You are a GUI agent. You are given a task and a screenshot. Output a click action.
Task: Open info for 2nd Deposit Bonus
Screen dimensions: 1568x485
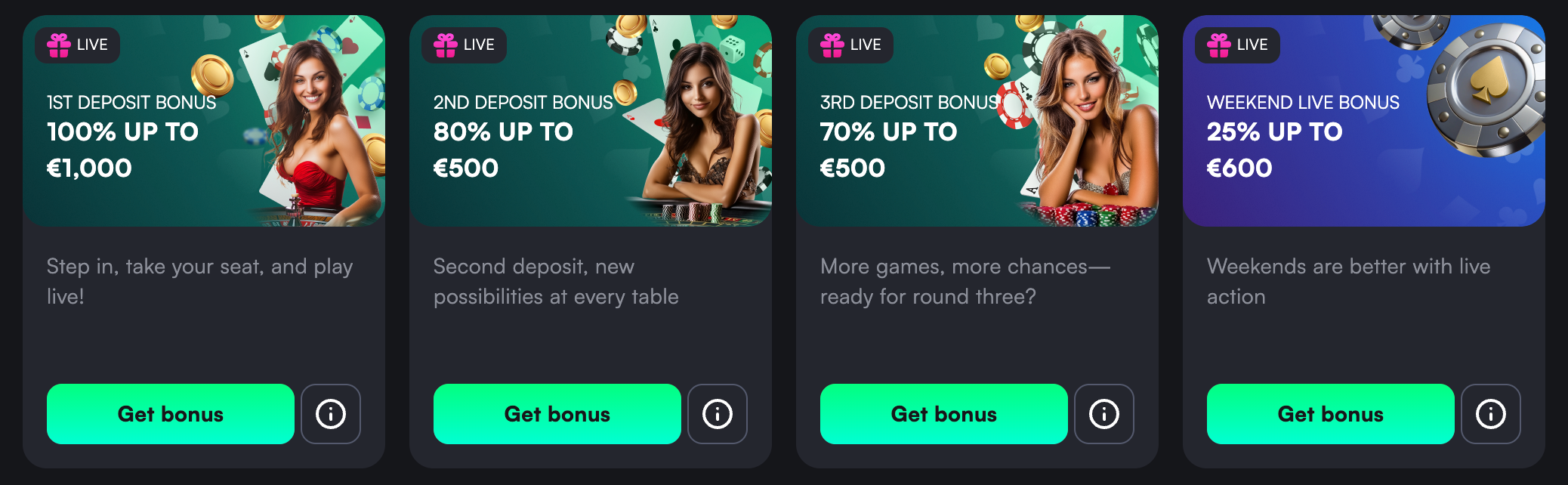[718, 414]
